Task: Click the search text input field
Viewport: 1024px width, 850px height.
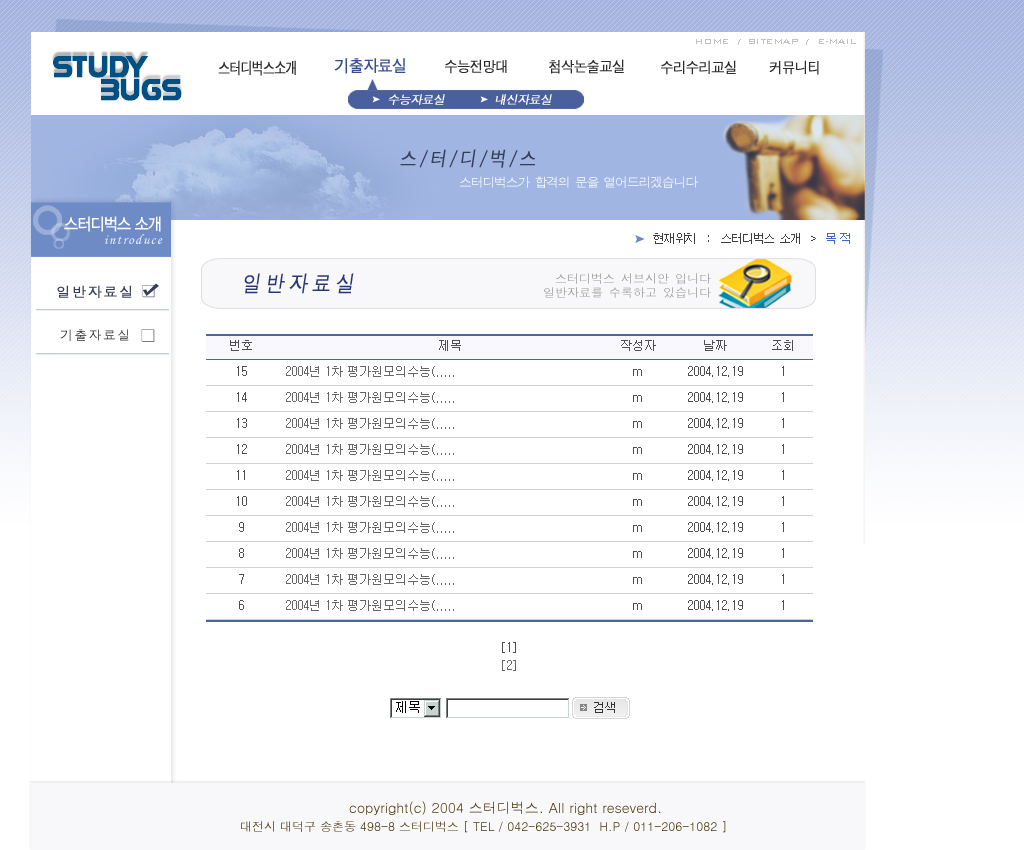Action: 507,708
